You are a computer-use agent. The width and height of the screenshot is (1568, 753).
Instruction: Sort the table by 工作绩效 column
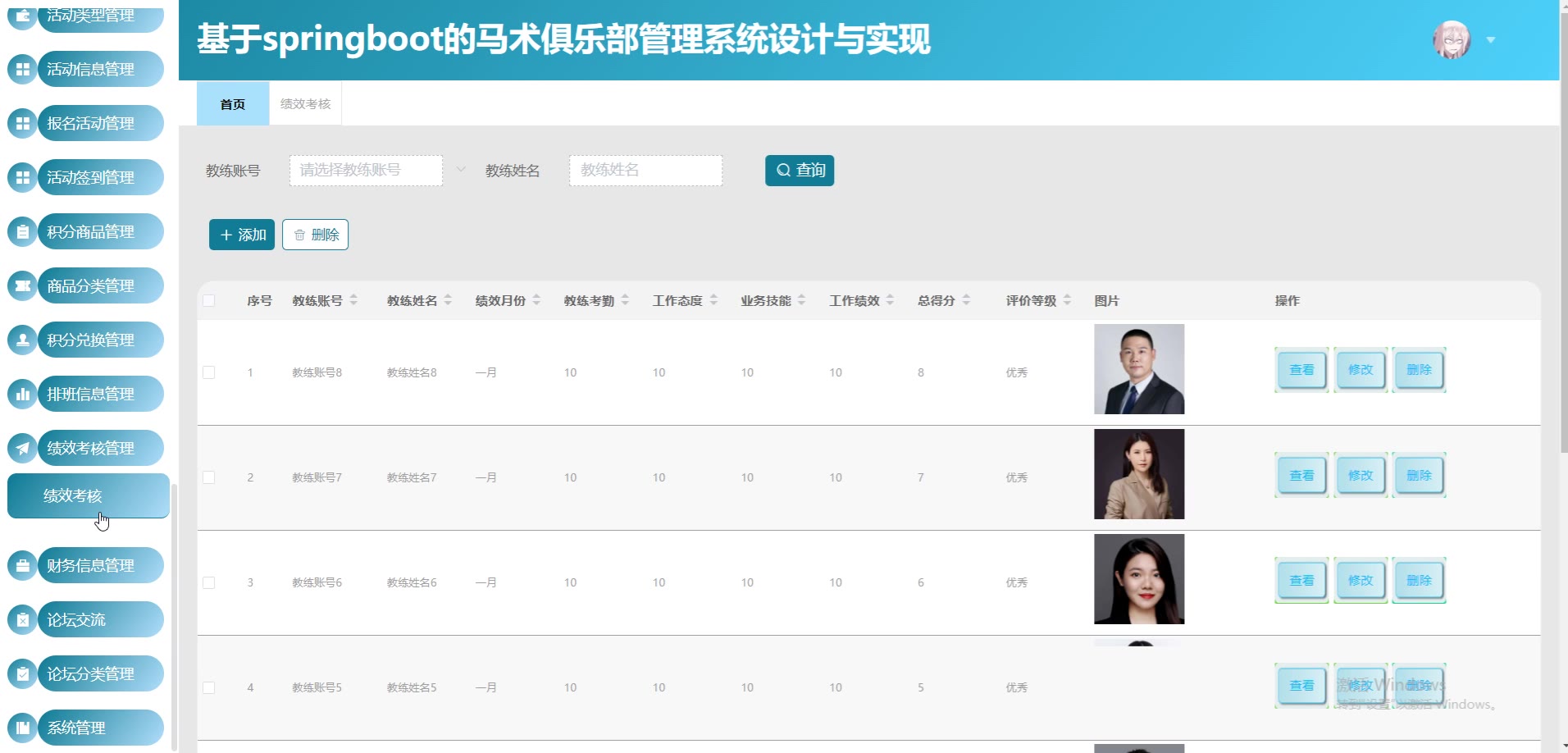click(x=890, y=300)
